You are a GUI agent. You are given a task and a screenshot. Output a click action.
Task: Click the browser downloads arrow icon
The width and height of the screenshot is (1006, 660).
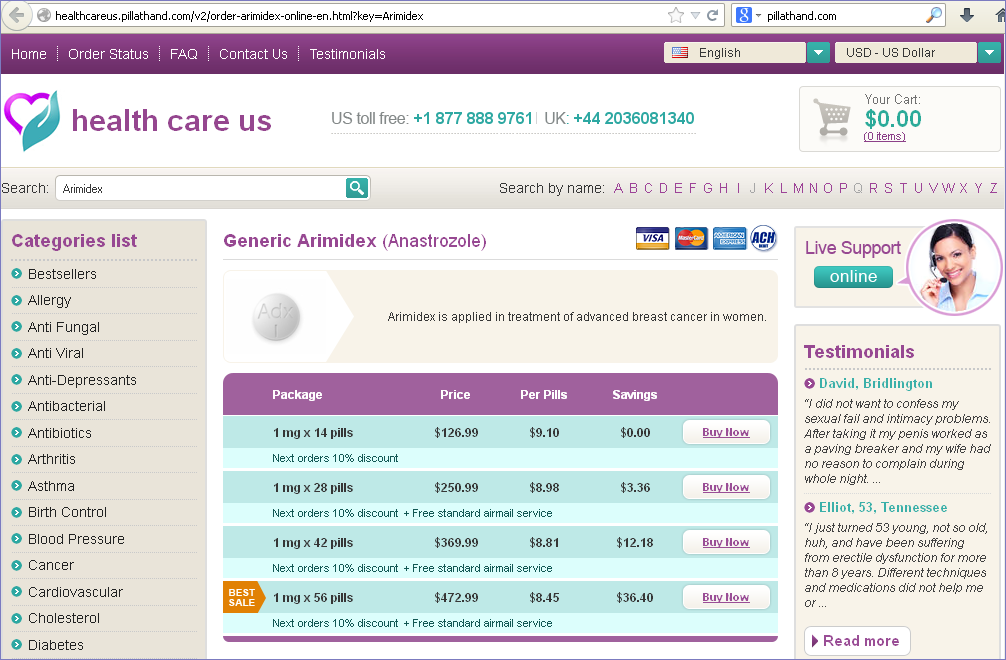pyautogui.click(x=967, y=15)
